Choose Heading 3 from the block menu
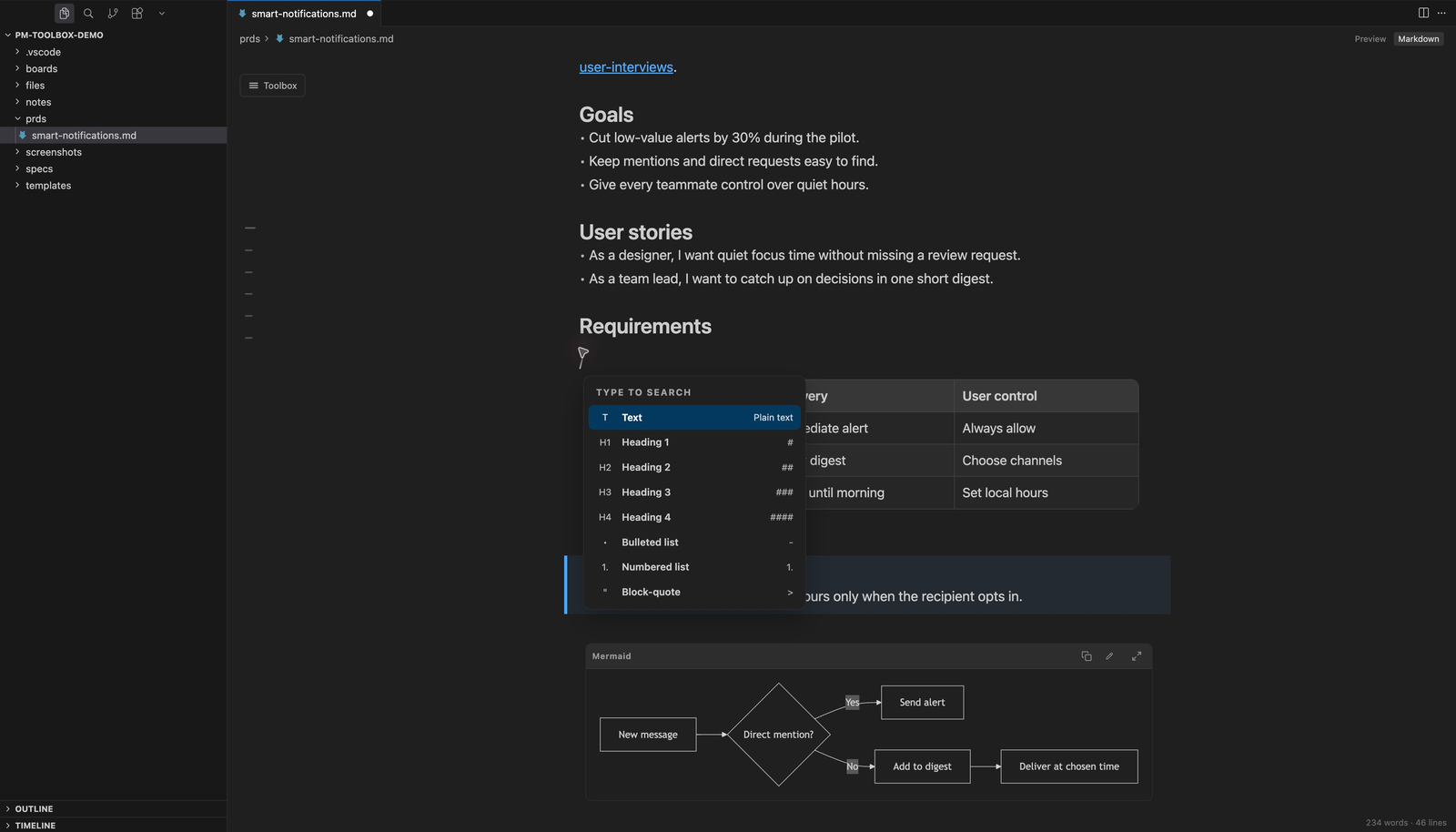 coord(694,492)
